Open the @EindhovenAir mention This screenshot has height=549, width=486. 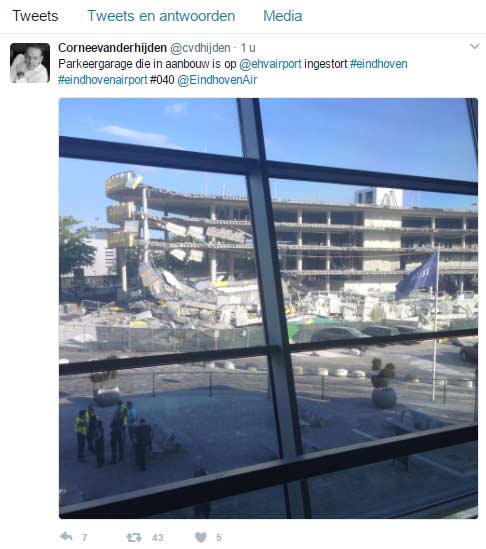tap(217, 80)
